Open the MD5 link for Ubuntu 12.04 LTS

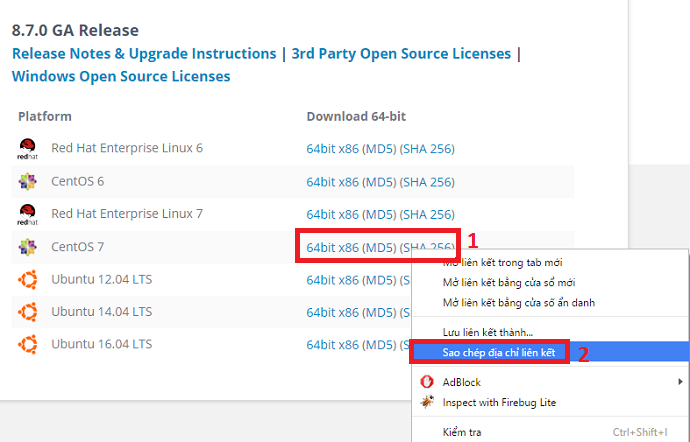tap(379, 280)
